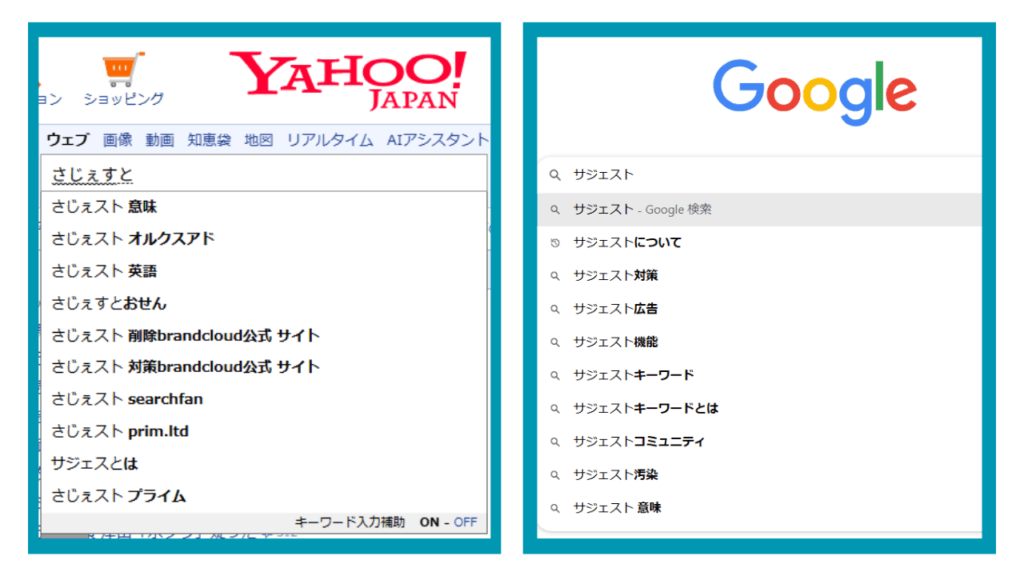Image resolution: width=1024 pixels, height=576 pixels.
Task: Click the search icon beside サジェスト対策
Action: pyautogui.click(x=556, y=275)
